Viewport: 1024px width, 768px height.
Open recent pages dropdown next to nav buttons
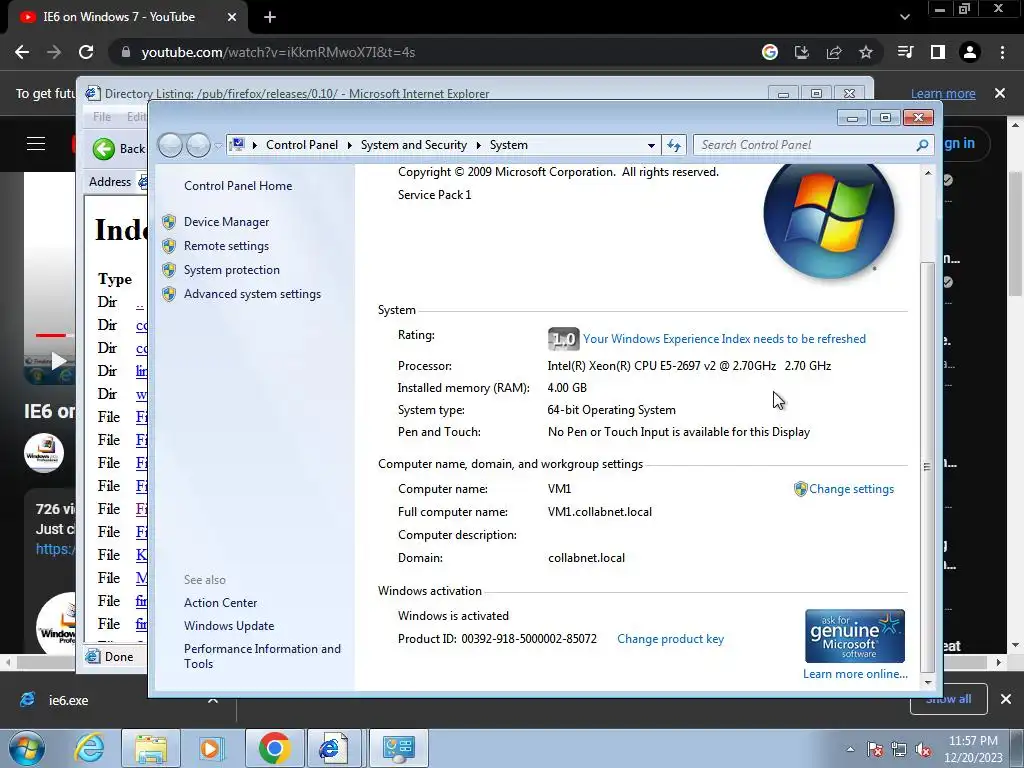pos(218,146)
